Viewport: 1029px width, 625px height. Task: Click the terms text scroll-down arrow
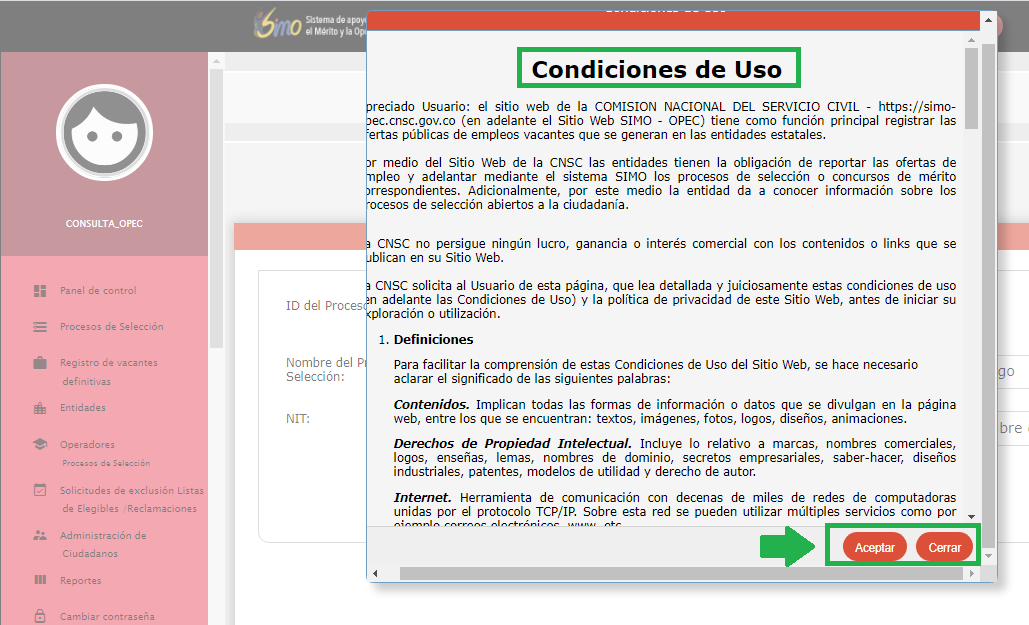(971, 516)
